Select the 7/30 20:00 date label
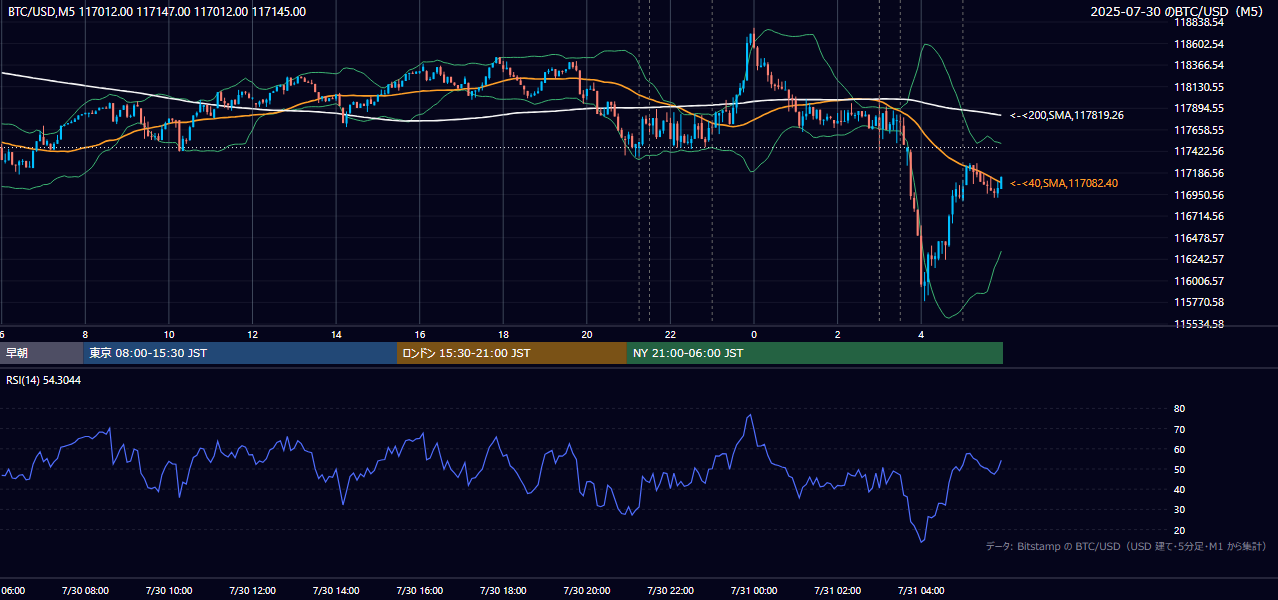The width and height of the screenshot is (1278, 600). tap(587, 591)
